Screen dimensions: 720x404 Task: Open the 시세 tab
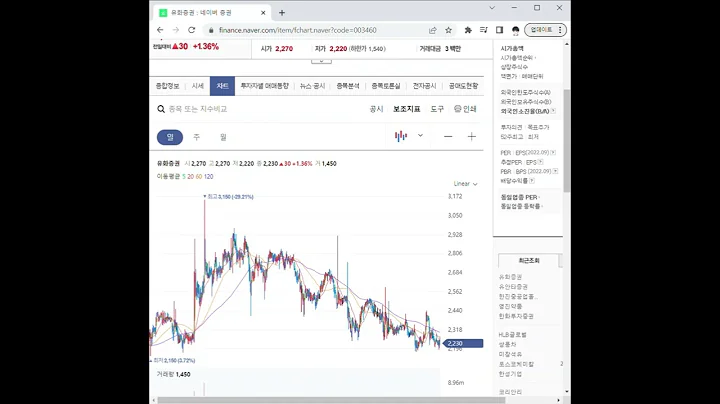pos(197,86)
